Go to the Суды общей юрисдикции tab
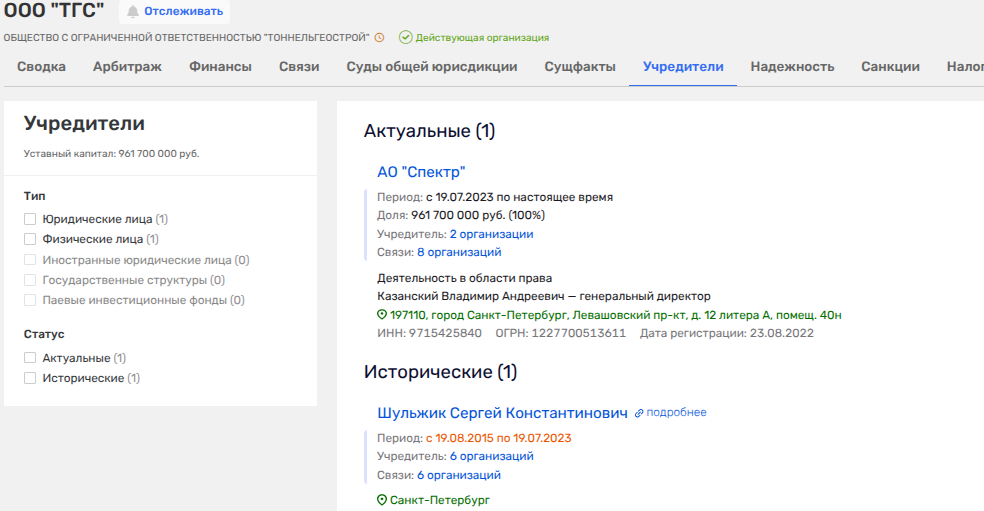 pyautogui.click(x=432, y=67)
